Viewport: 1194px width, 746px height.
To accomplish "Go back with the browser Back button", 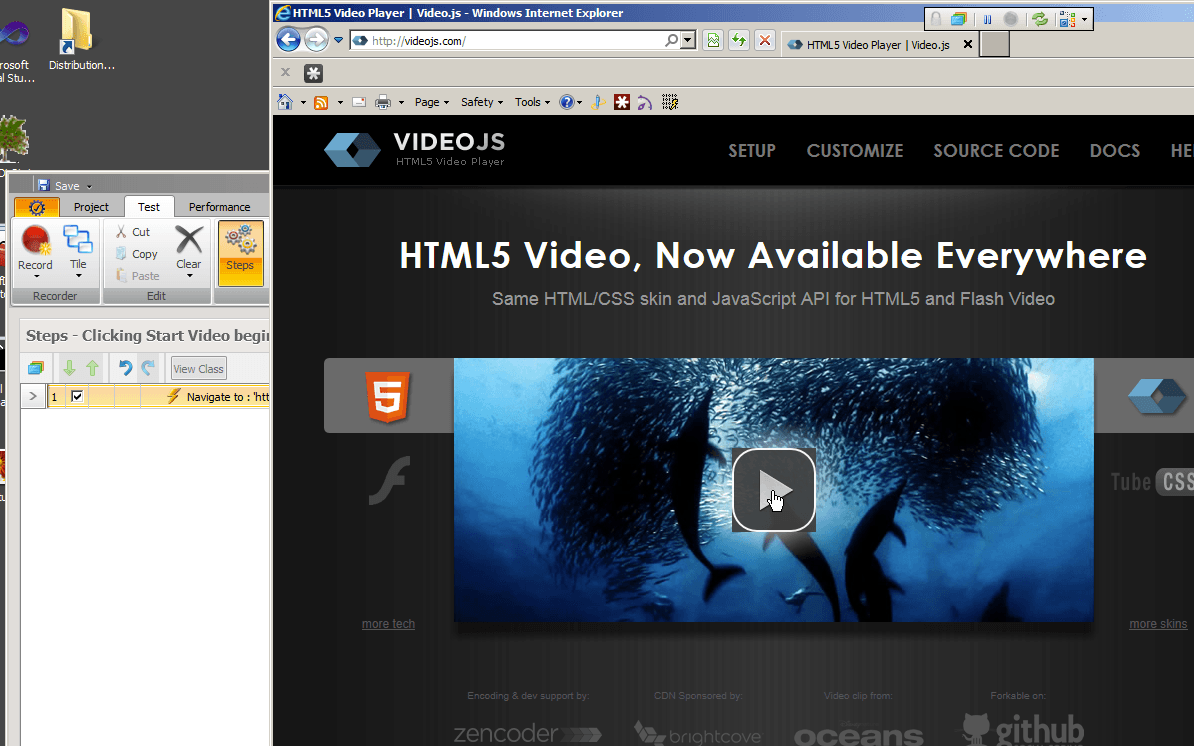I will click(289, 40).
